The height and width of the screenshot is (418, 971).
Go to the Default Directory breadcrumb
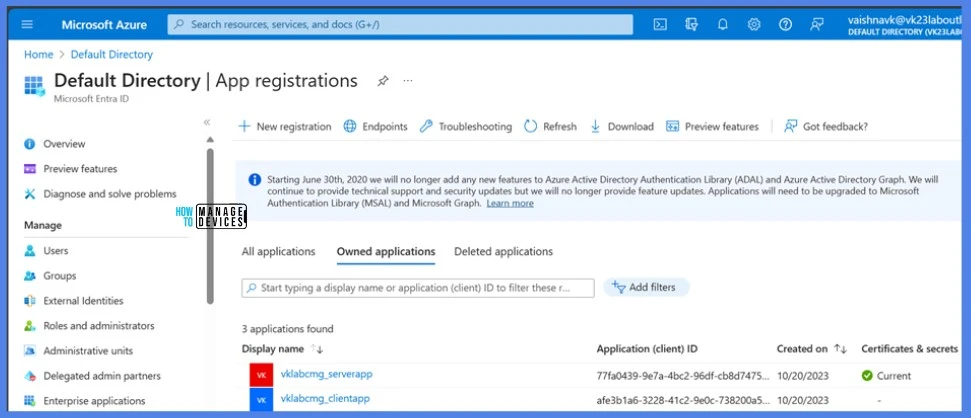[111, 54]
